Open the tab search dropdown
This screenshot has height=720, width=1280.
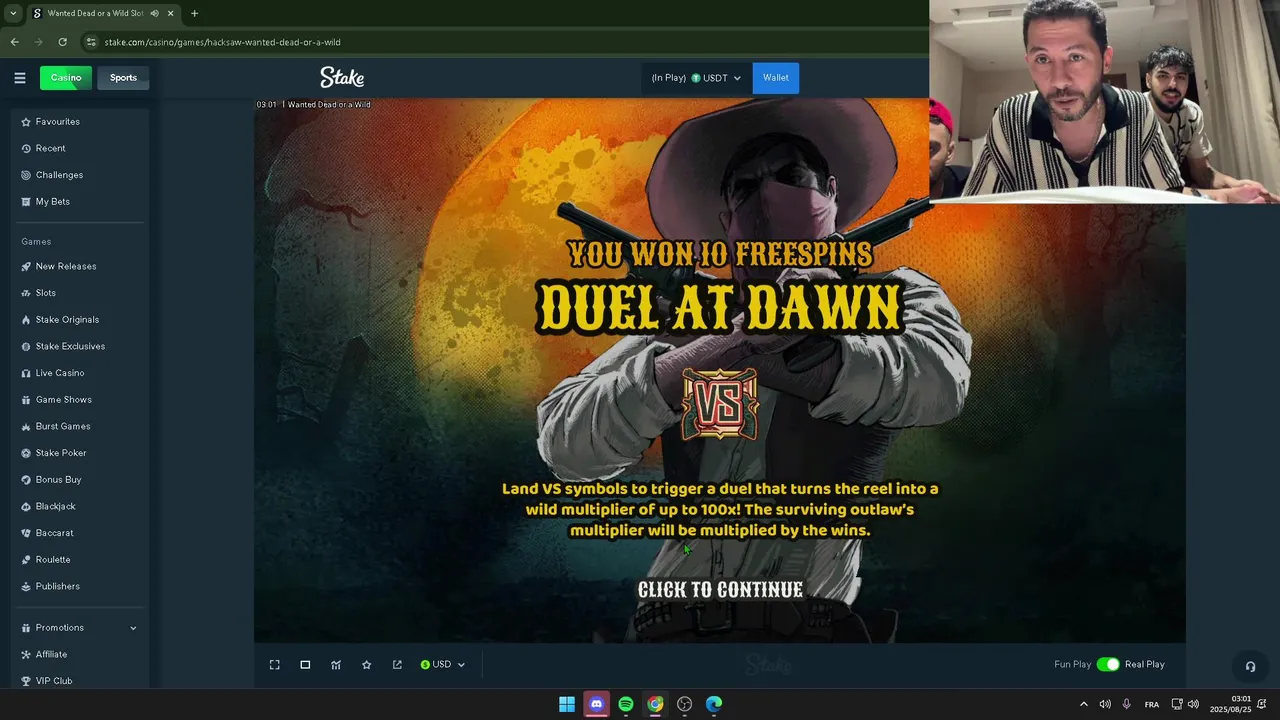point(13,14)
